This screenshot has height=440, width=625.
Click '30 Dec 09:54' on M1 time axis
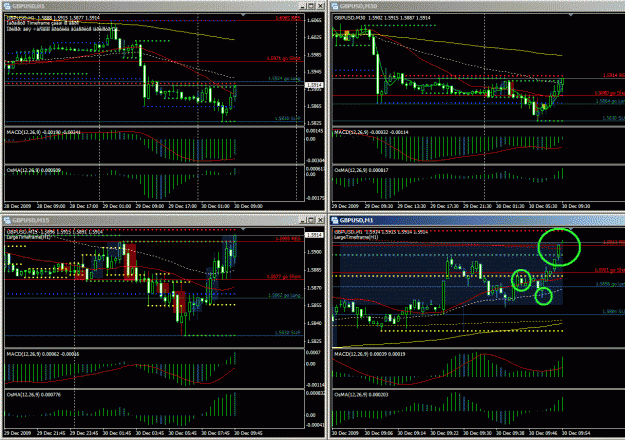click(x=575, y=433)
